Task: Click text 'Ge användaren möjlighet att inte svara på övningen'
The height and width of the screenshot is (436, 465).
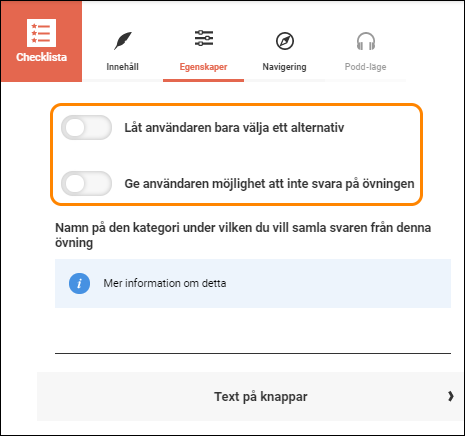Action: (x=269, y=184)
